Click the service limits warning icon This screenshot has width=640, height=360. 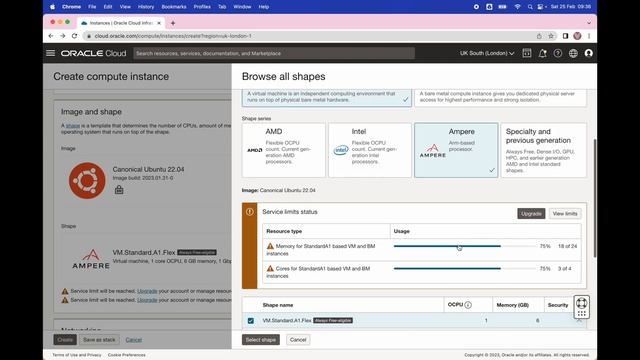tap(249, 212)
